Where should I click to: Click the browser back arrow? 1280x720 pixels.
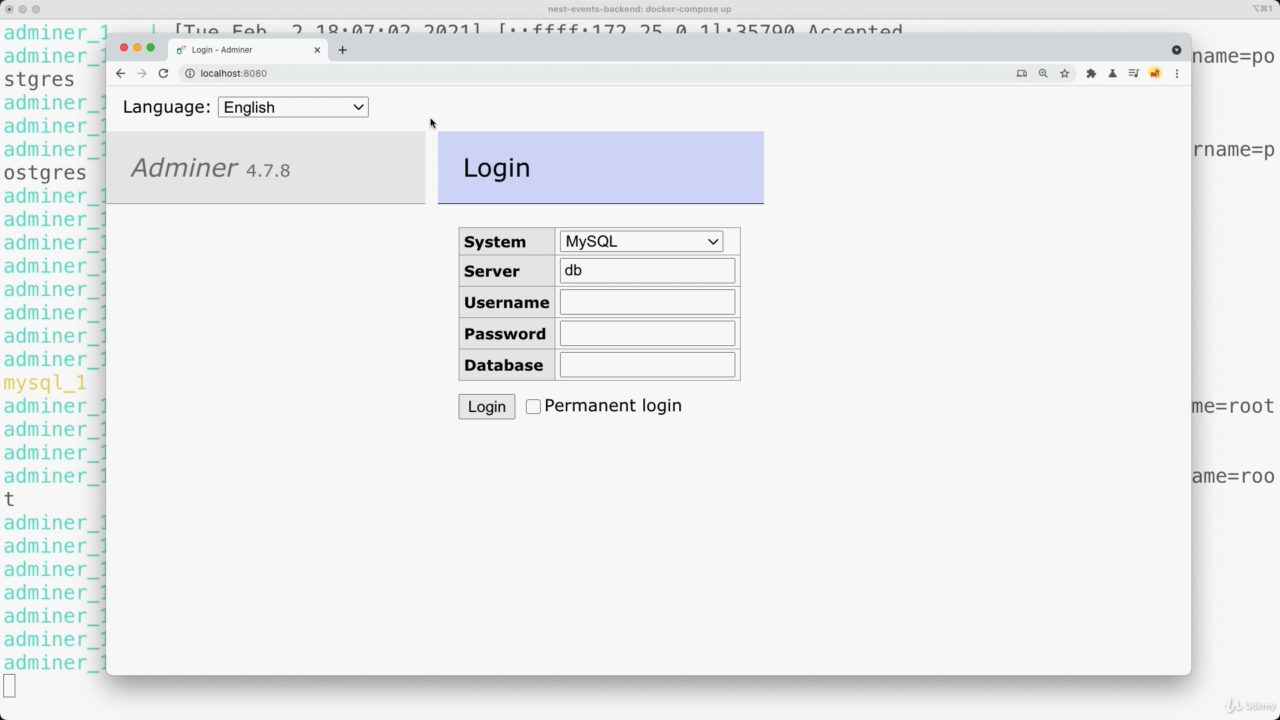tap(120, 73)
